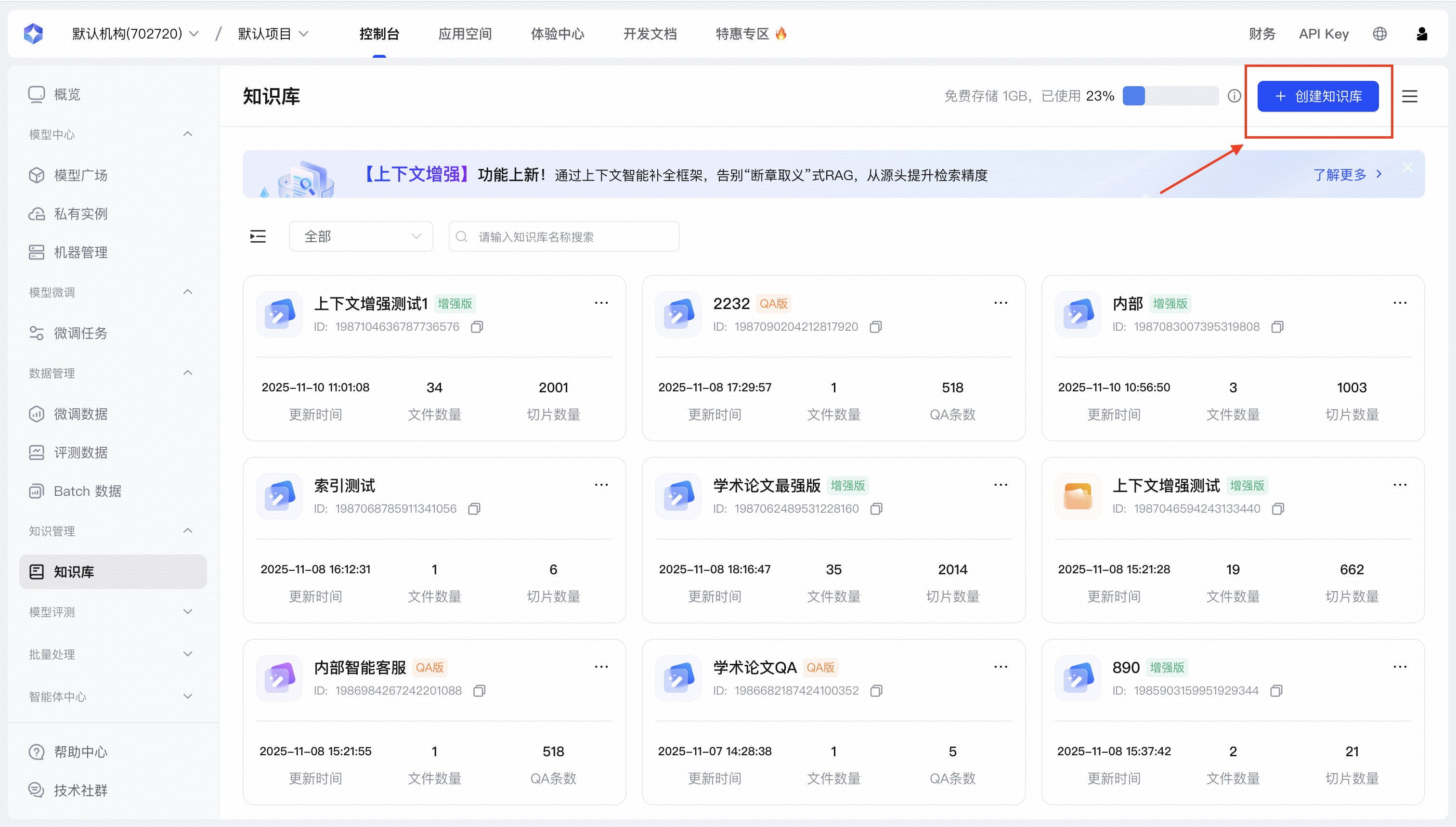Open user profile avatar icon
This screenshot has height=827, width=1456.
[x=1421, y=34]
